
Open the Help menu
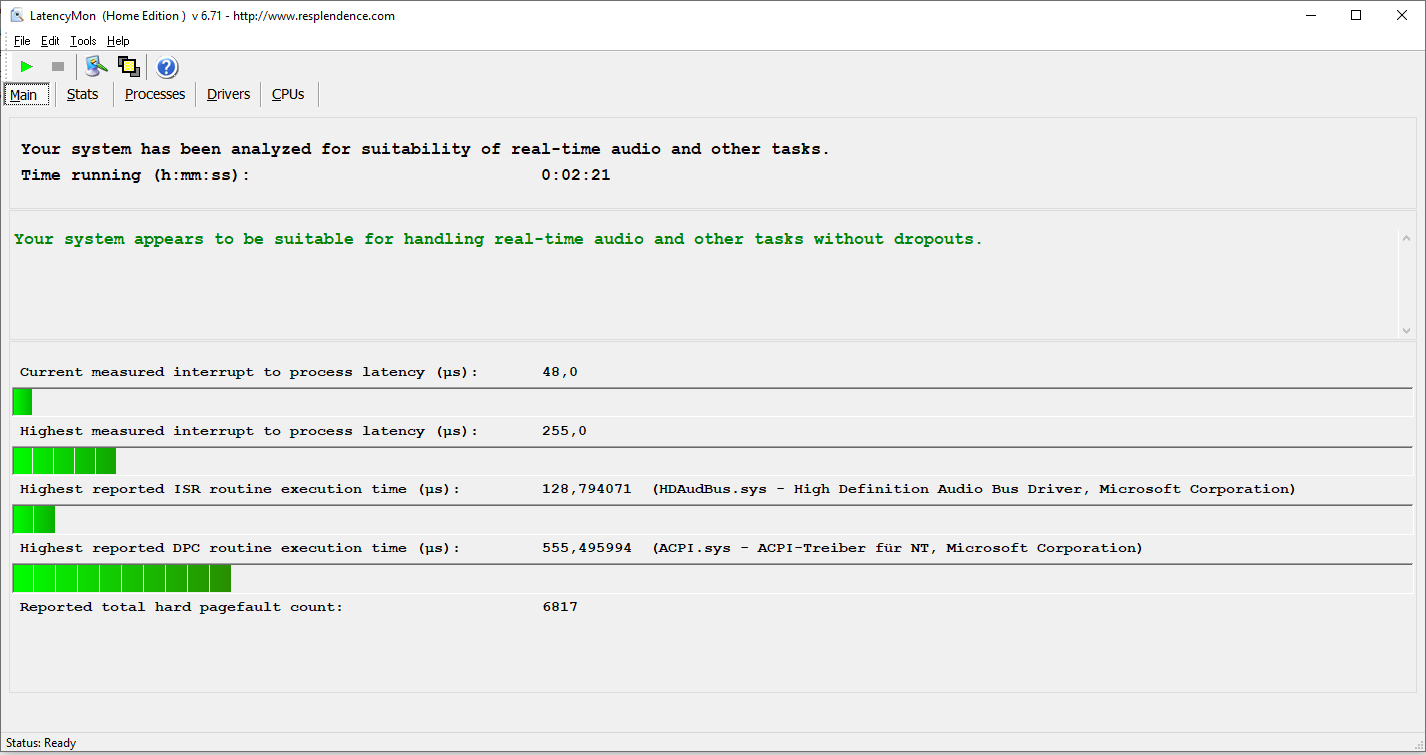click(118, 41)
